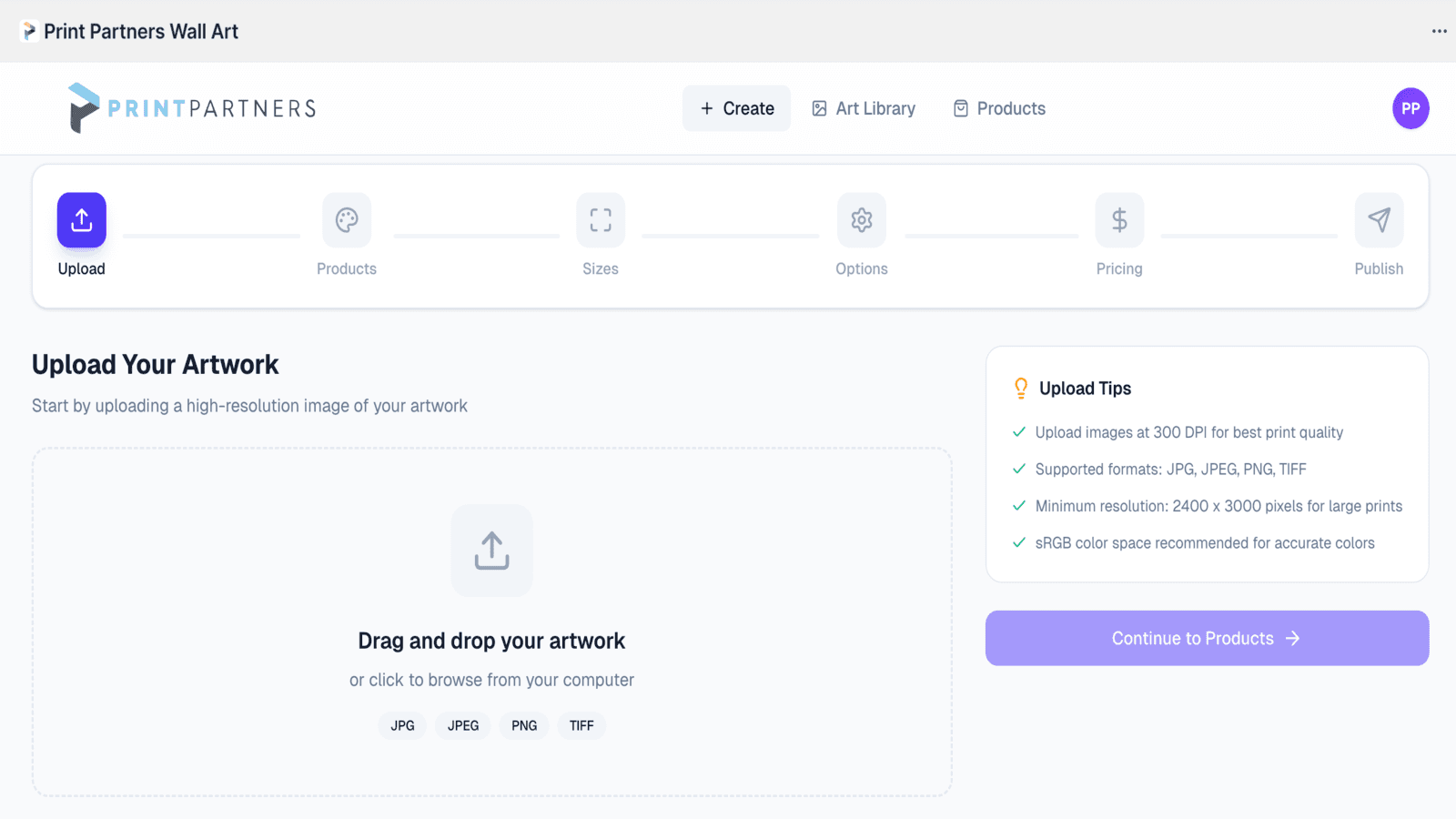Click the JPG format tag
Image resolution: width=1456 pixels, height=819 pixels.
coord(402,725)
